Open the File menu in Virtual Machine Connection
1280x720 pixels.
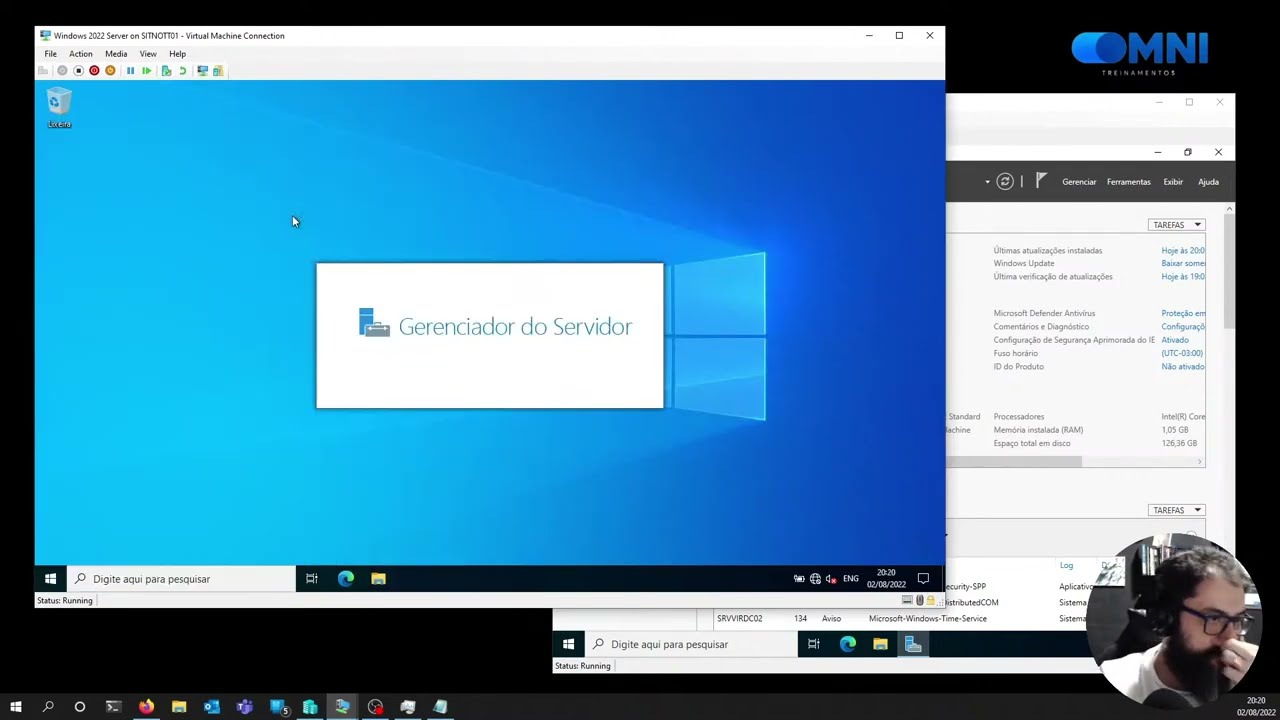[x=50, y=54]
